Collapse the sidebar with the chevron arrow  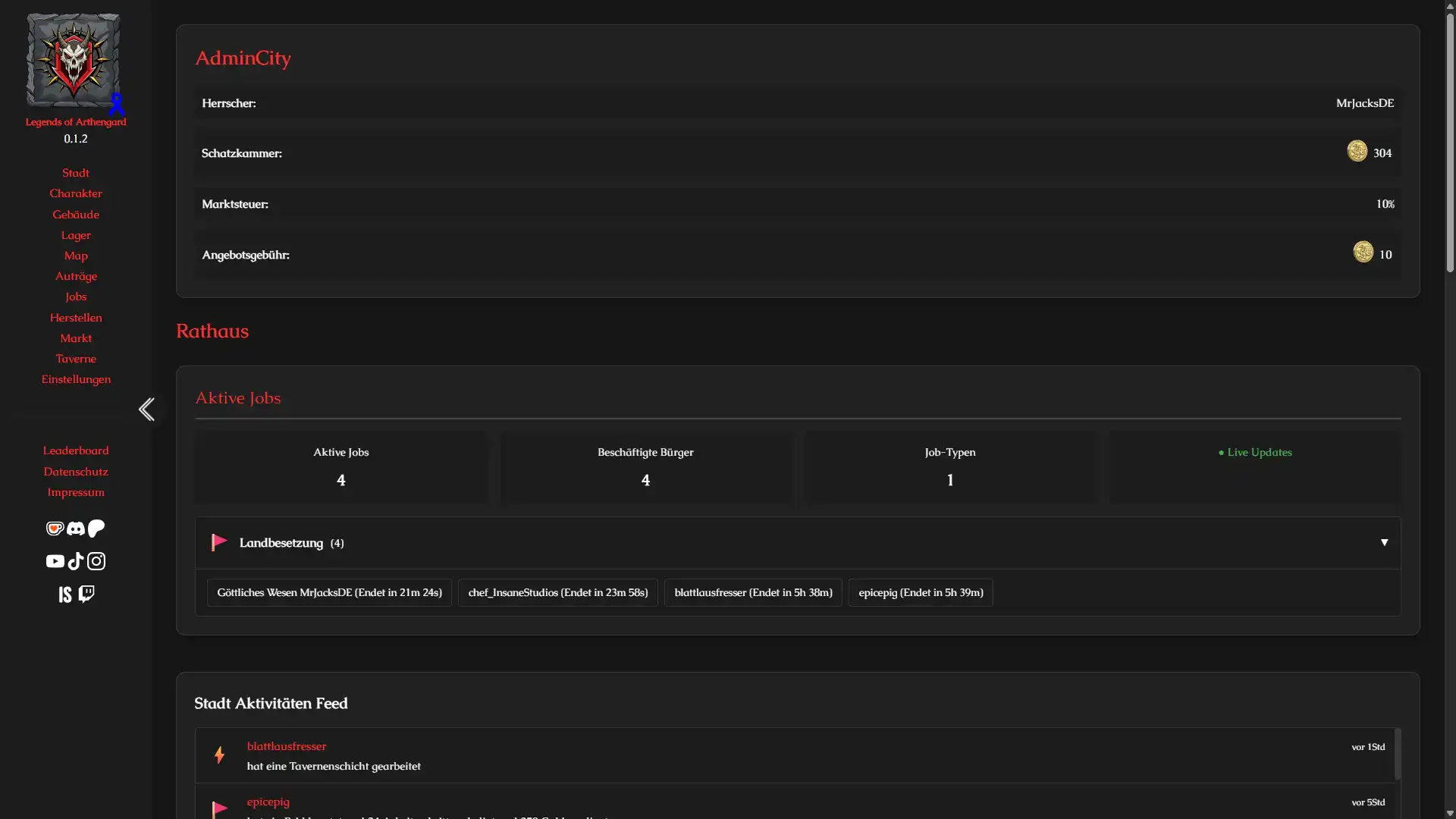147,409
